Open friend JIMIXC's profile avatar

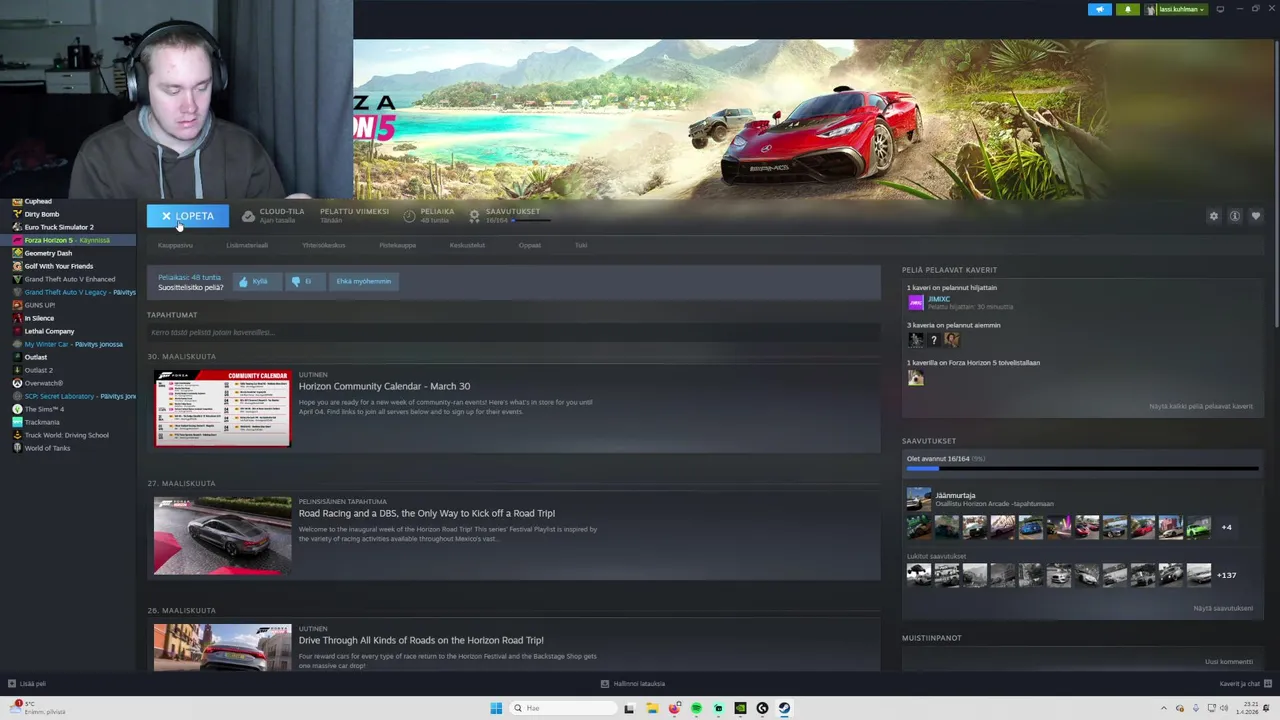pyautogui.click(x=916, y=302)
